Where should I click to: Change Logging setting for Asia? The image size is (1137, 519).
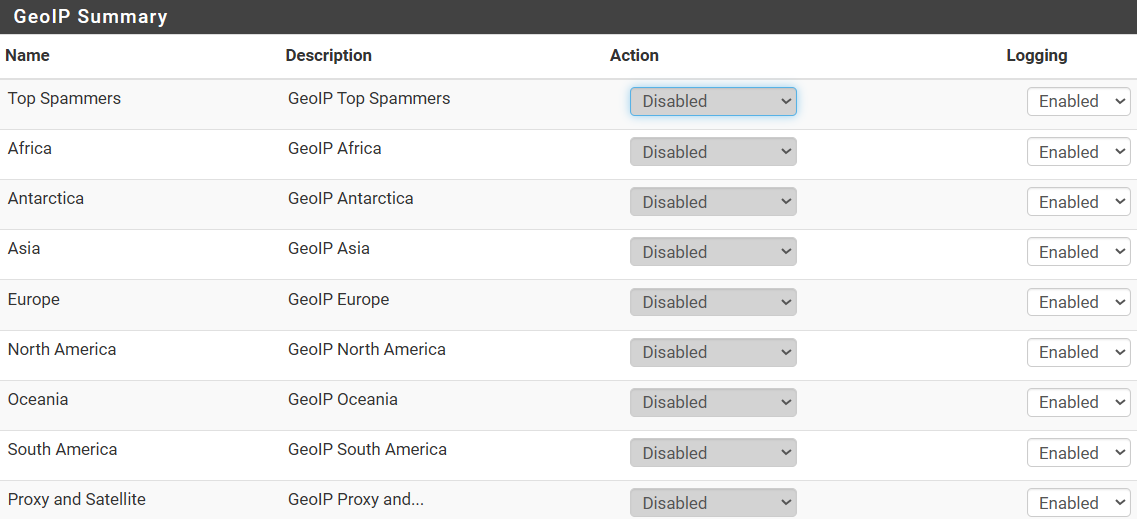tap(1078, 252)
